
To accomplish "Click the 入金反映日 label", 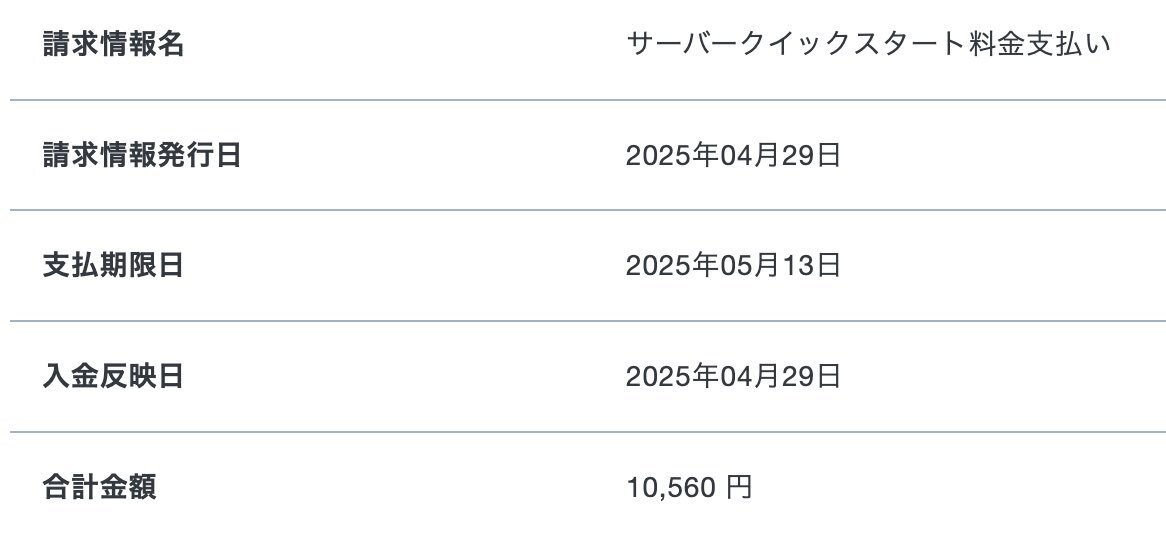I will click(x=113, y=376).
